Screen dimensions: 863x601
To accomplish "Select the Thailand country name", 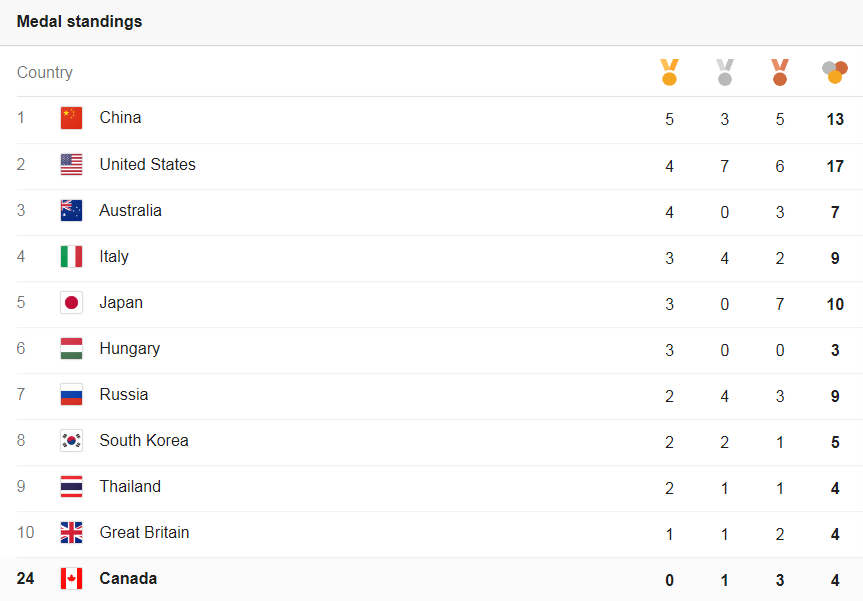I will click(x=130, y=487).
